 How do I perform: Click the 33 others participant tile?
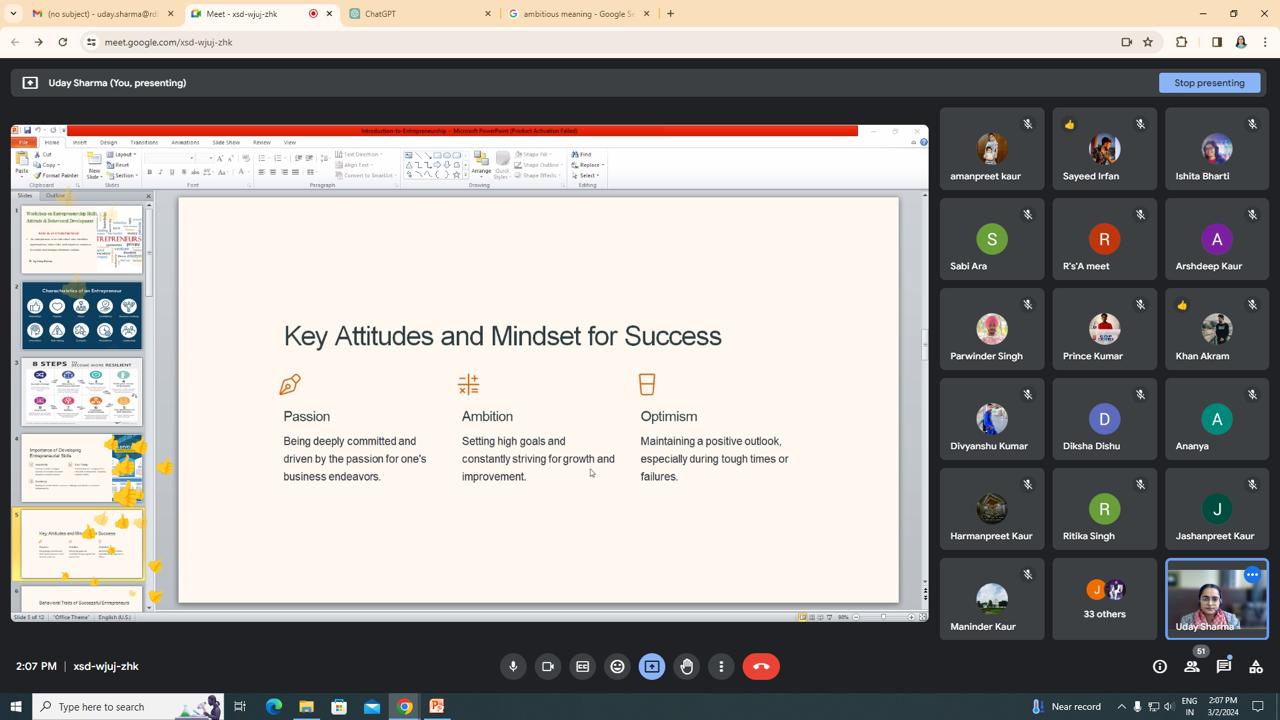(1104, 599)
